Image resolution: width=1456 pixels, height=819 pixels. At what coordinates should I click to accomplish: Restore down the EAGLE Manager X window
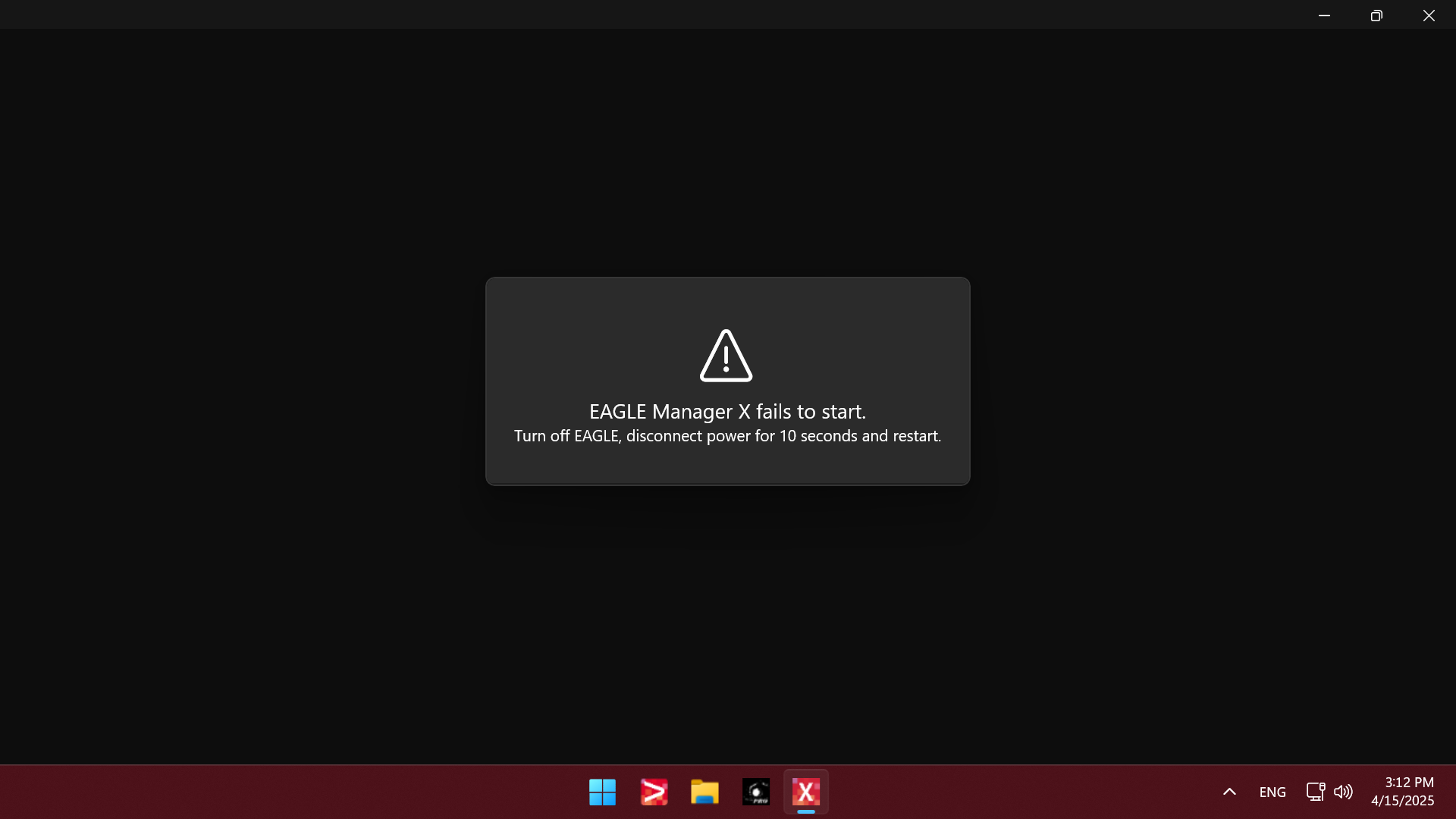pos(1376,15)
